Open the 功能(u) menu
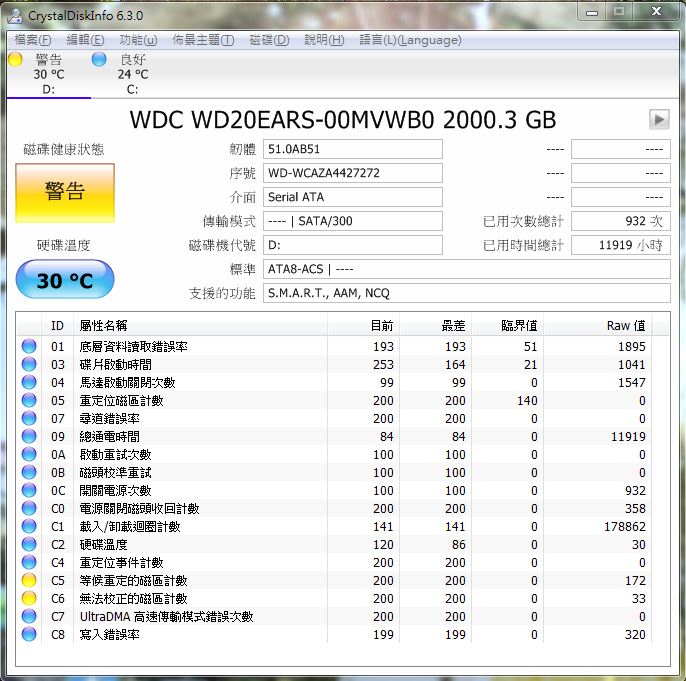This screenshot has width=686, height=681. coord(138,40)
